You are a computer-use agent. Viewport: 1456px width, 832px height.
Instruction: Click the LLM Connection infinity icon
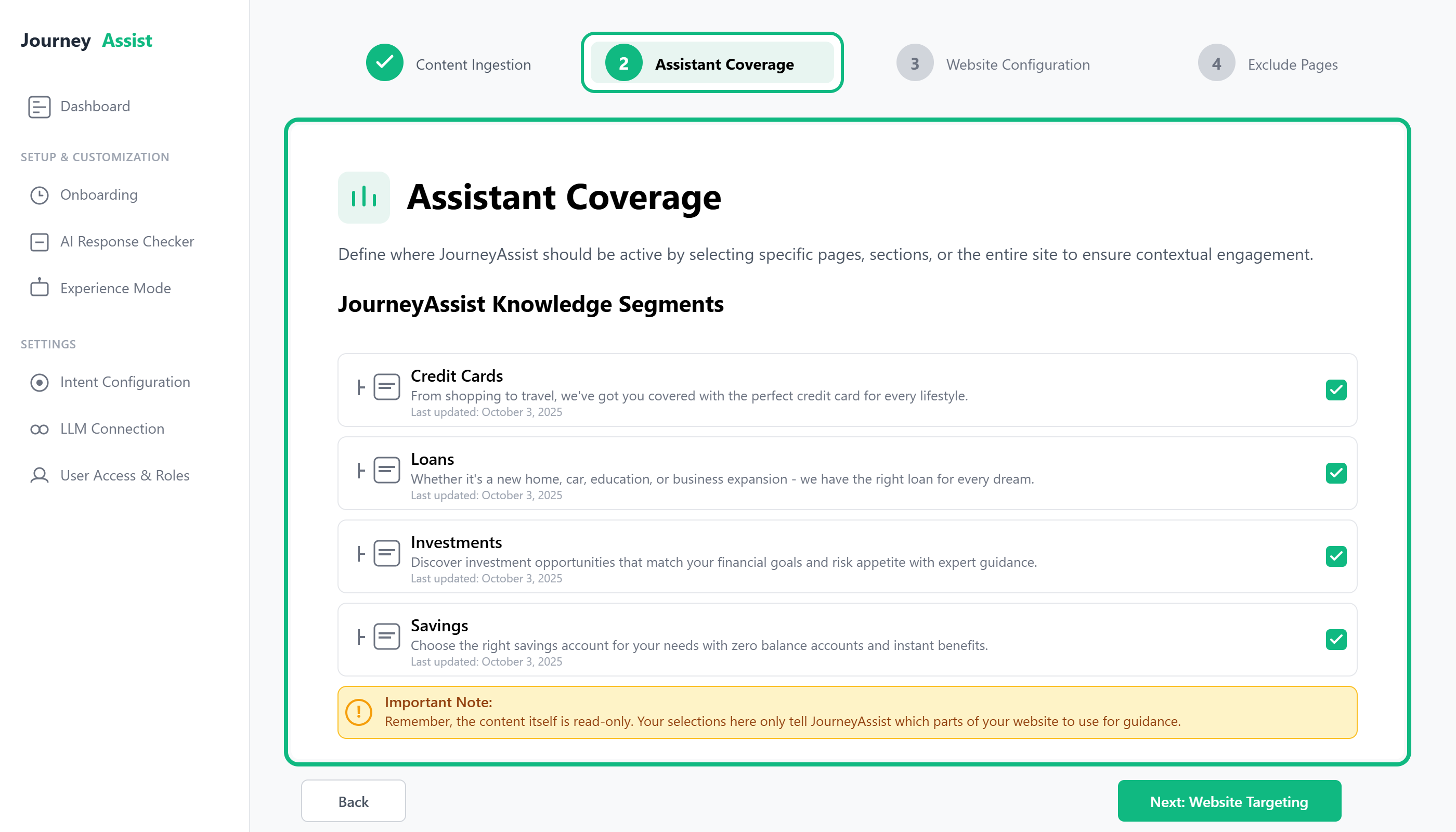pos(39,429)
